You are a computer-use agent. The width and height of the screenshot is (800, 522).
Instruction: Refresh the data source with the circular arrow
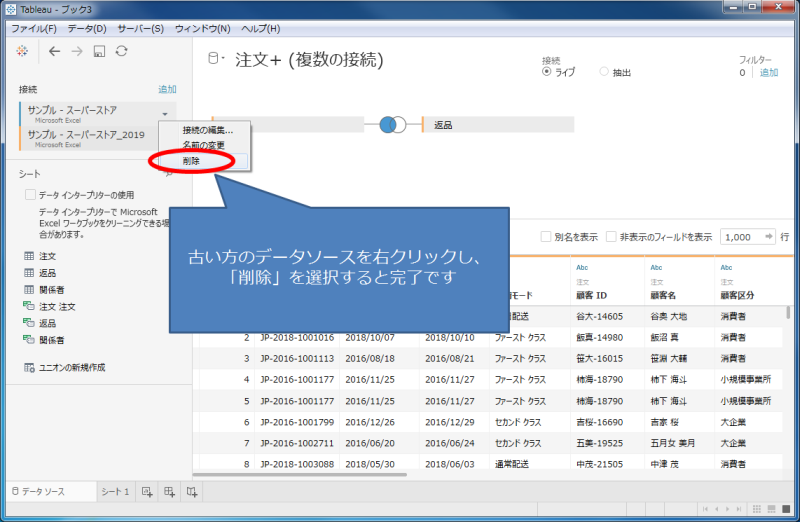tap(121, 51)
